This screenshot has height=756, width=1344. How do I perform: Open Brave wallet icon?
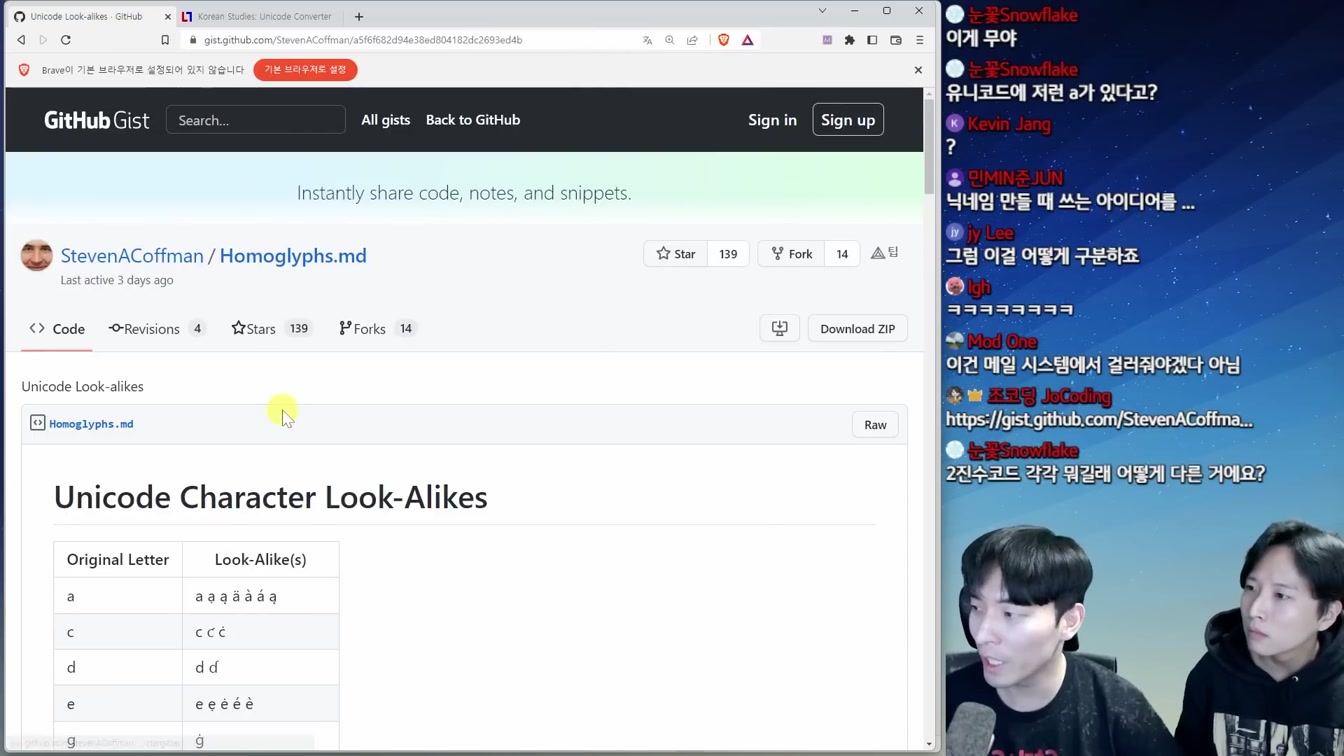(896, 40)
